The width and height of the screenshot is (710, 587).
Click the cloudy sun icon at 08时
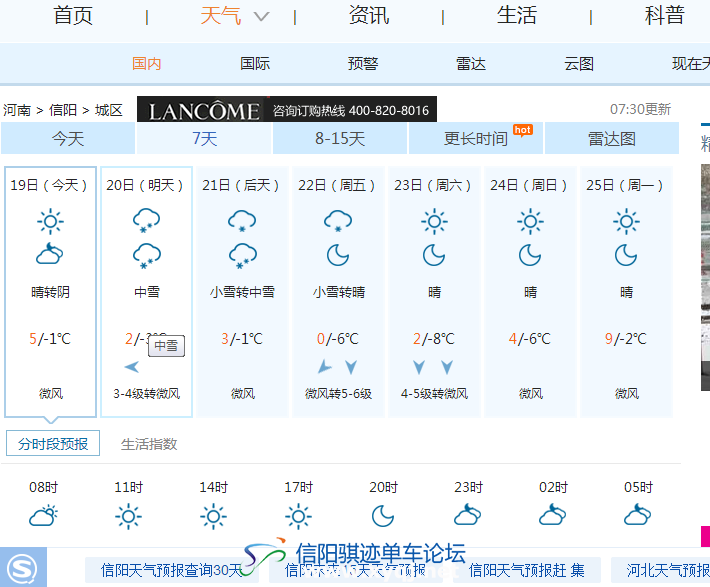(x=43, y=516)
